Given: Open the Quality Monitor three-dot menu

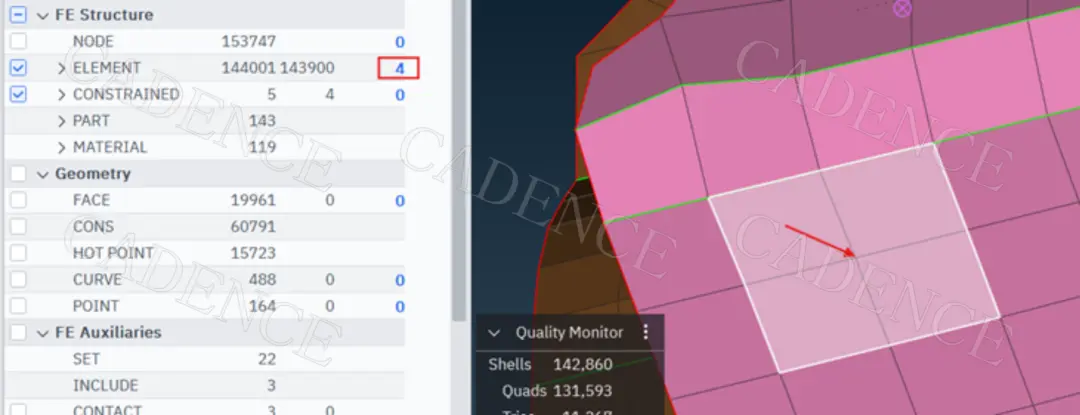Looking at the screenshot, I should (x=645, y=332).
